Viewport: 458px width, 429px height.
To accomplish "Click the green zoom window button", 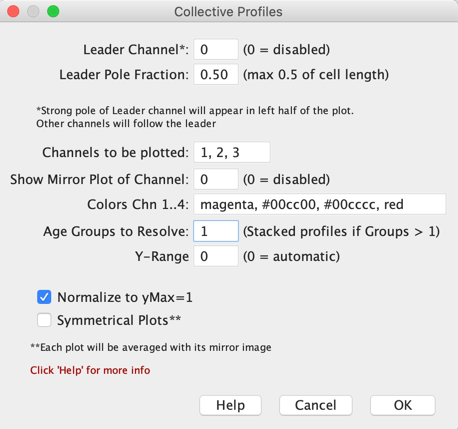I will [53, 11].
